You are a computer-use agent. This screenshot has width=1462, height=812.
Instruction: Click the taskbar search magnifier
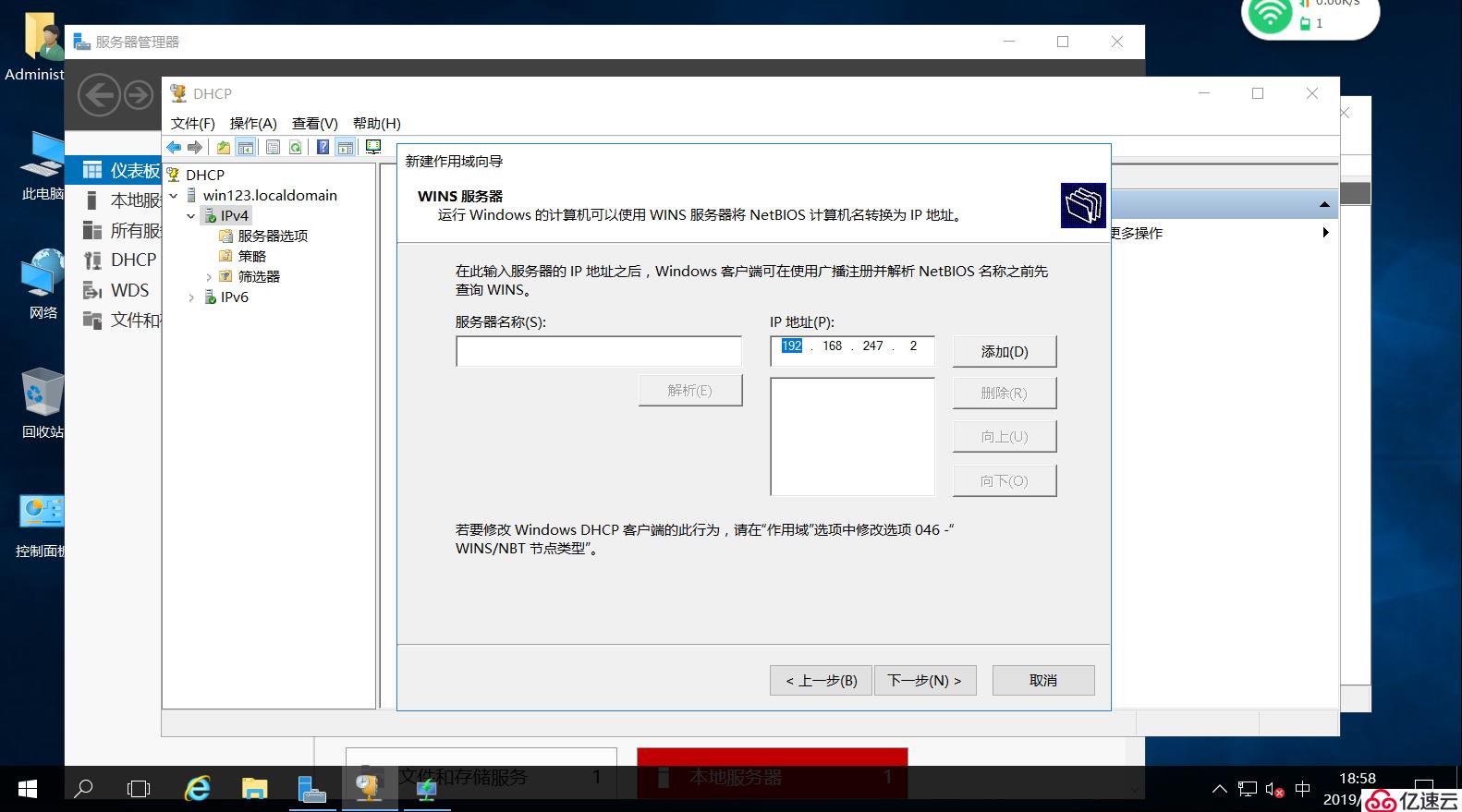pos(83,789)
